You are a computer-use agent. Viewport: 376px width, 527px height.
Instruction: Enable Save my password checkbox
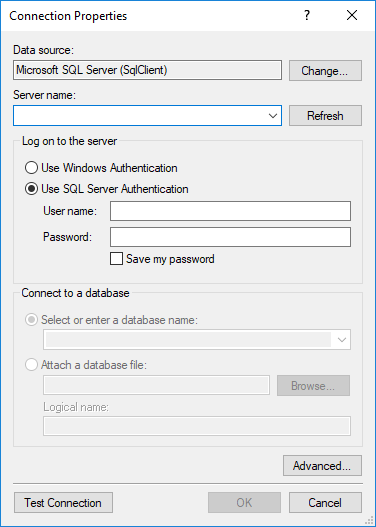pyautogui.click(x=116, y=259)
